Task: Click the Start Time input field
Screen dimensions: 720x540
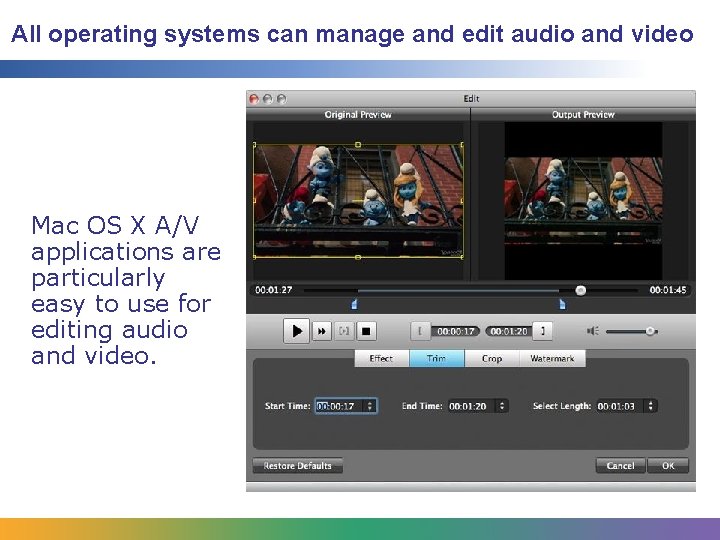Action: [340, 406]
